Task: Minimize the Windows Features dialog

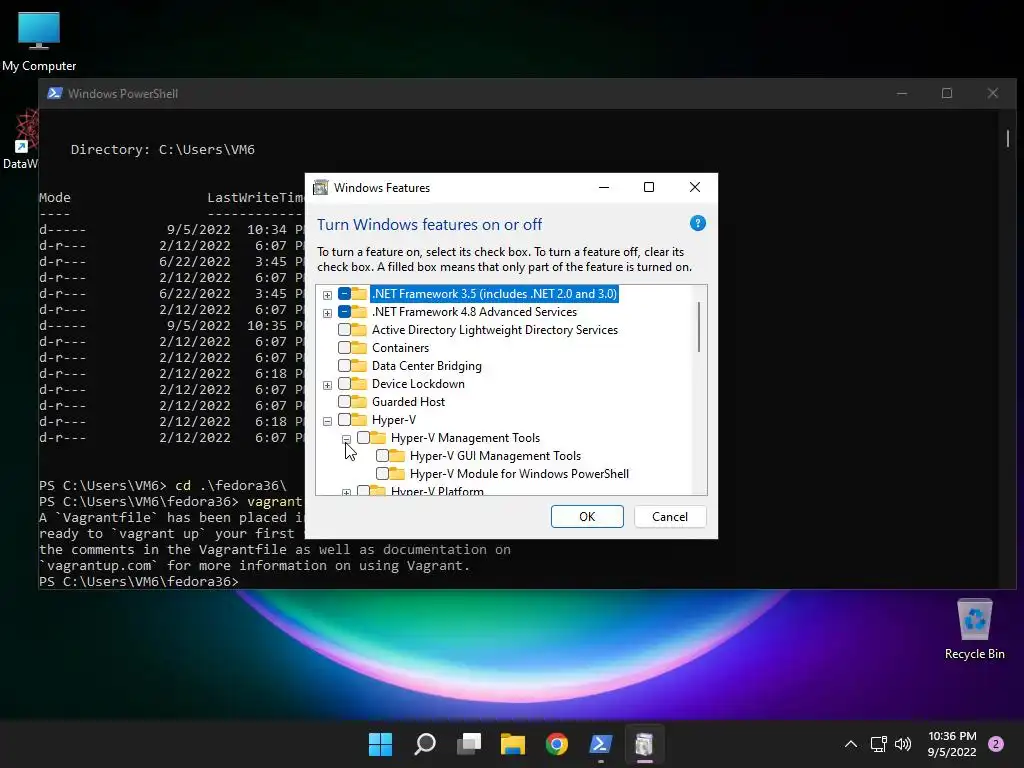Action: click(604, 187)
